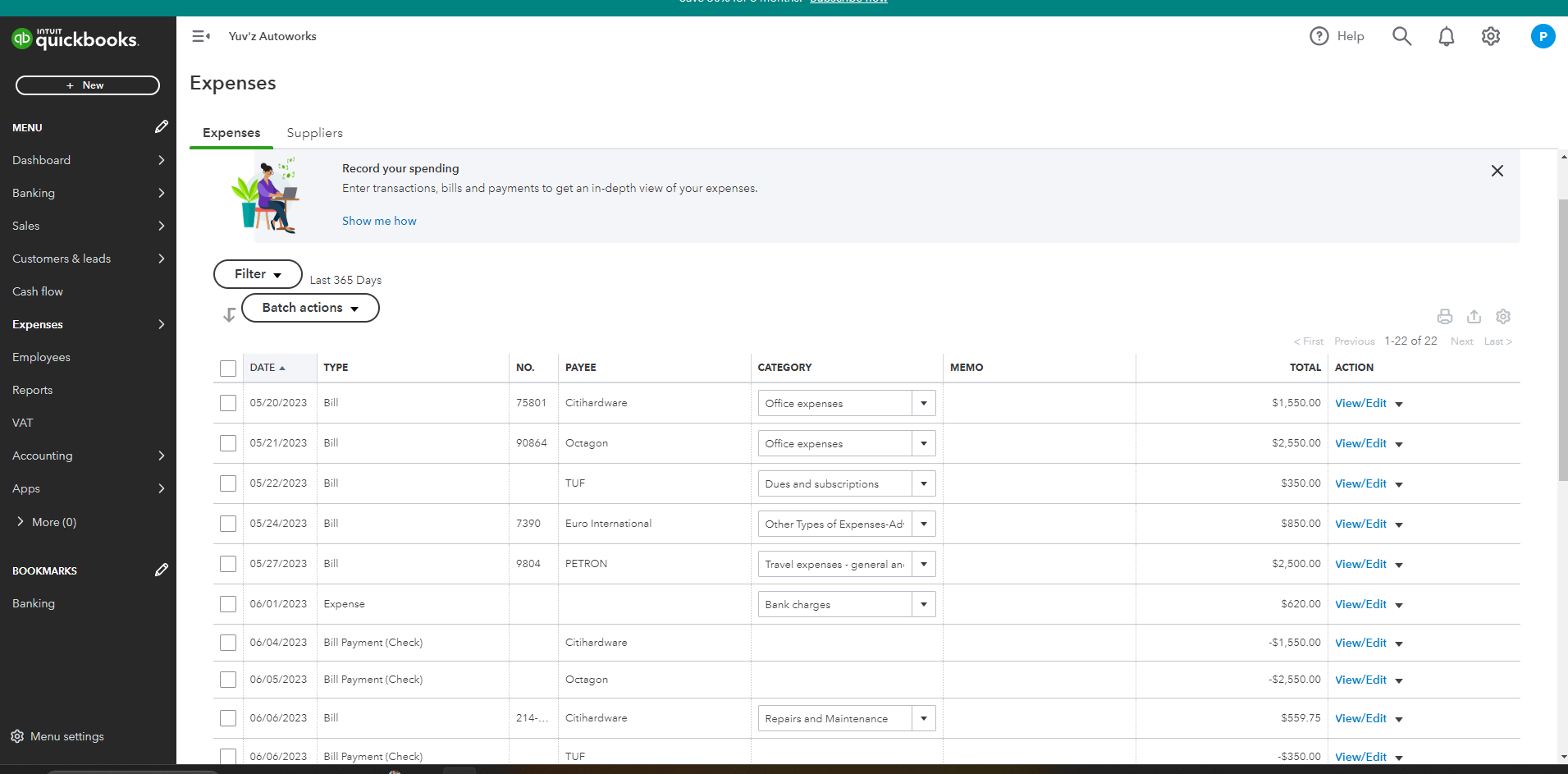1568x774 pixels.
Task: Check the 05/22/2023 TUF bill row
Action: click(x=228, y=483)
